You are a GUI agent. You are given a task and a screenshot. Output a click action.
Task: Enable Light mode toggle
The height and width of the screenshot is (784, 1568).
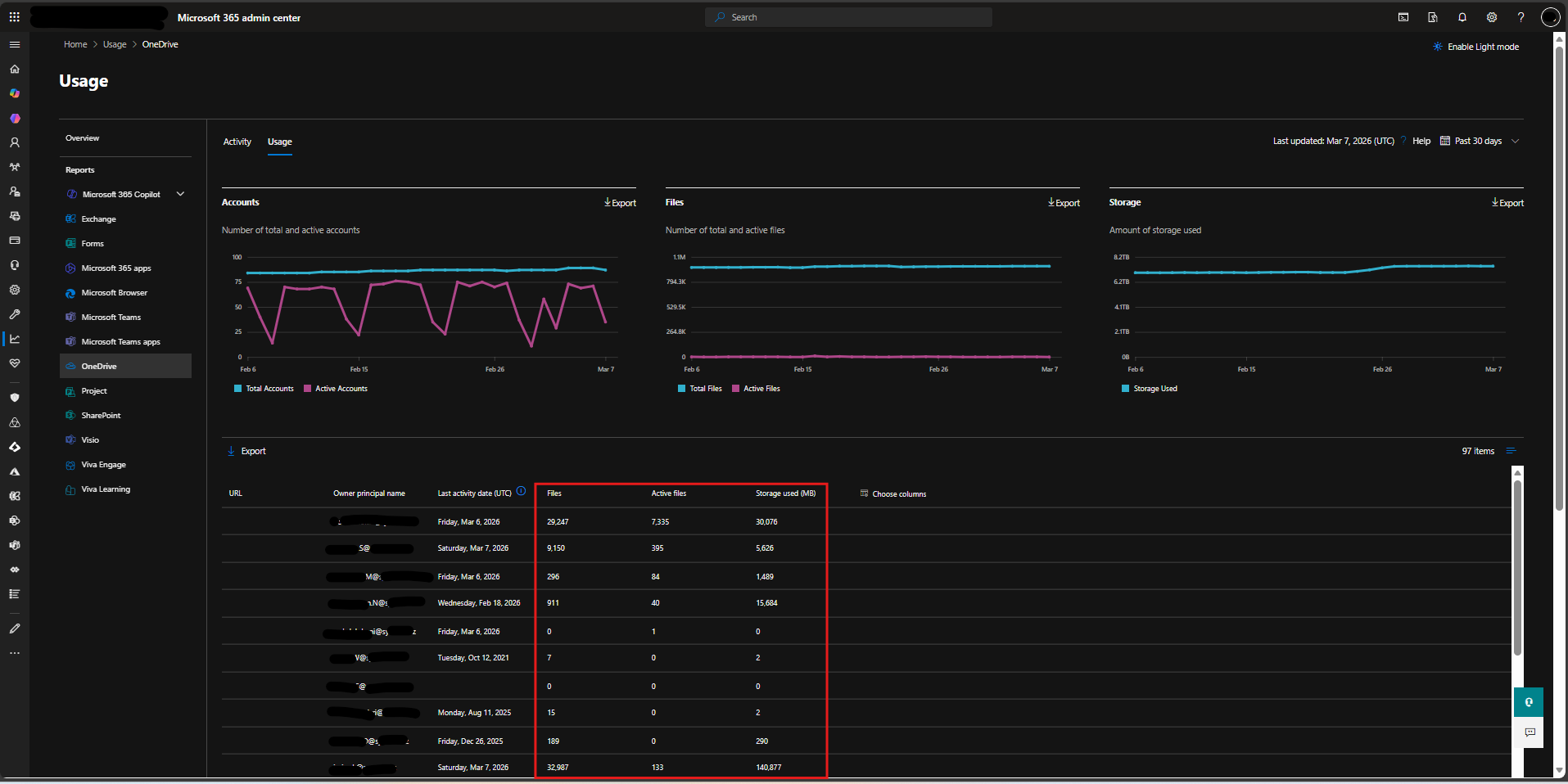[1476, 47]
